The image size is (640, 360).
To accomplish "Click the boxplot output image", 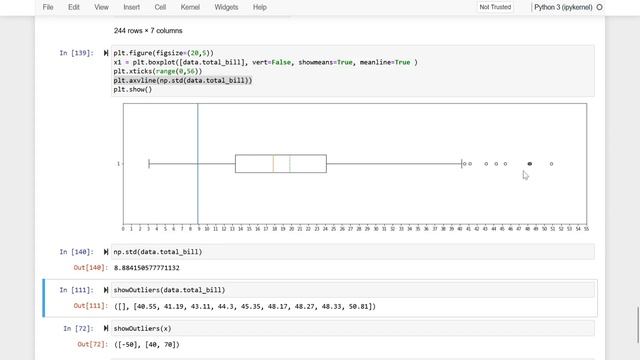I will click(354, 167).
